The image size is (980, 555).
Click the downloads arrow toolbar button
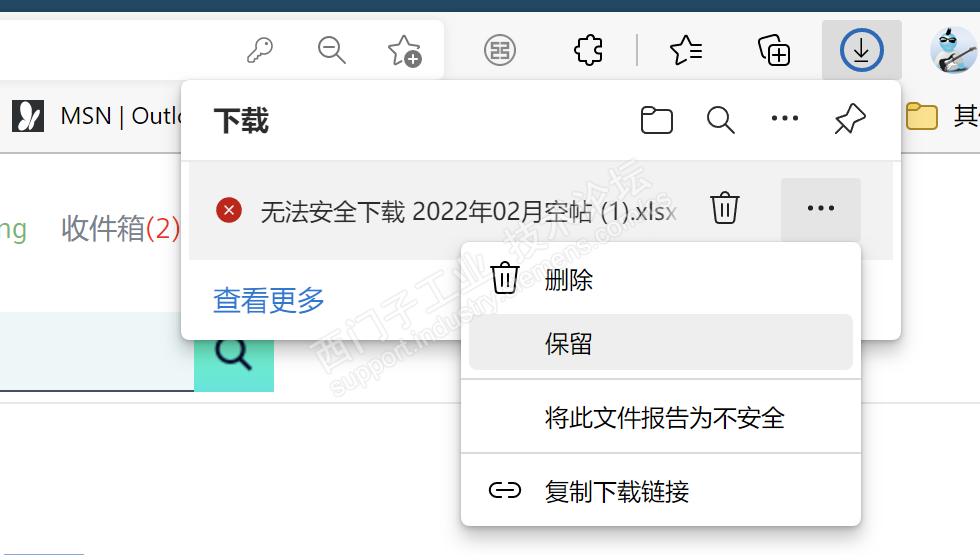click(x=861, y=50)
